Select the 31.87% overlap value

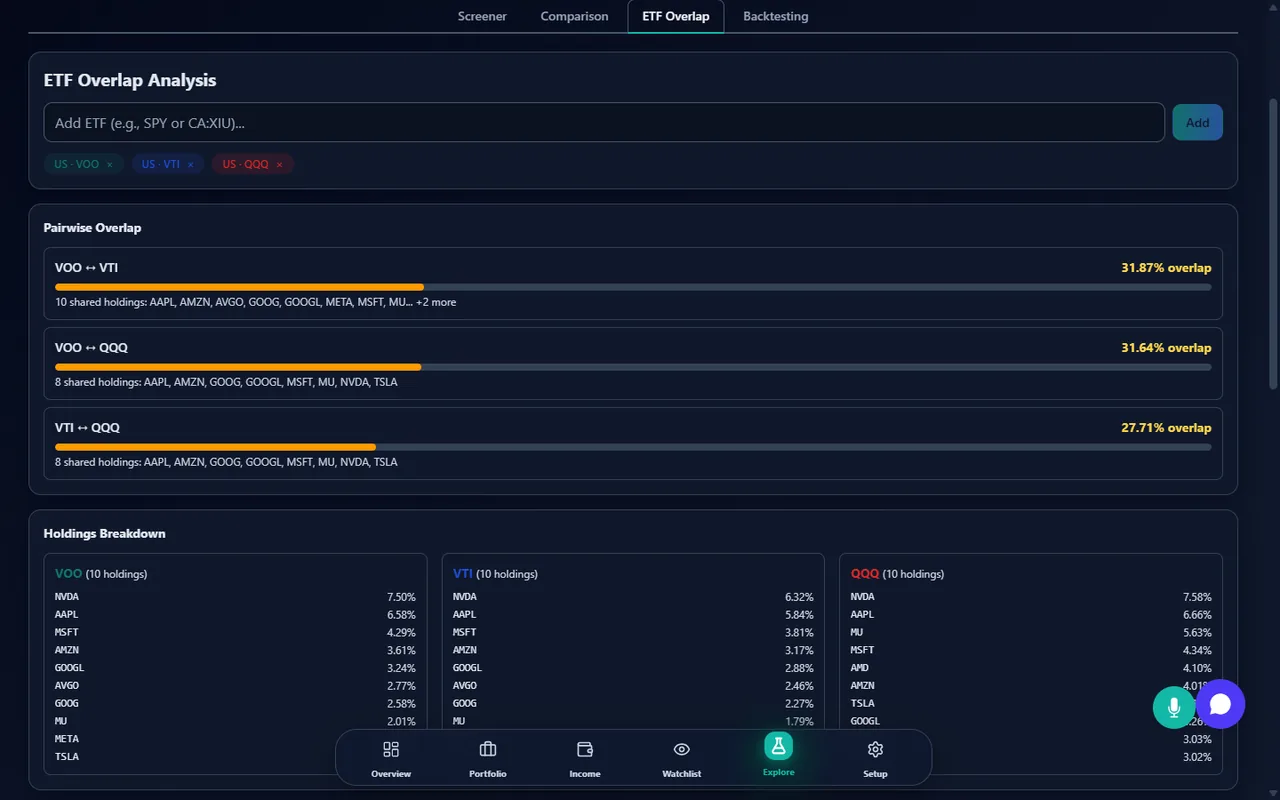1166,268
